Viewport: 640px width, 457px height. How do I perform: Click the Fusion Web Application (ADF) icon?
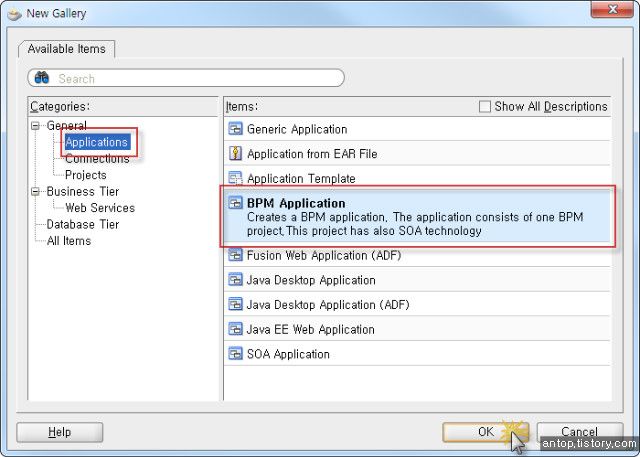[235, 255]
